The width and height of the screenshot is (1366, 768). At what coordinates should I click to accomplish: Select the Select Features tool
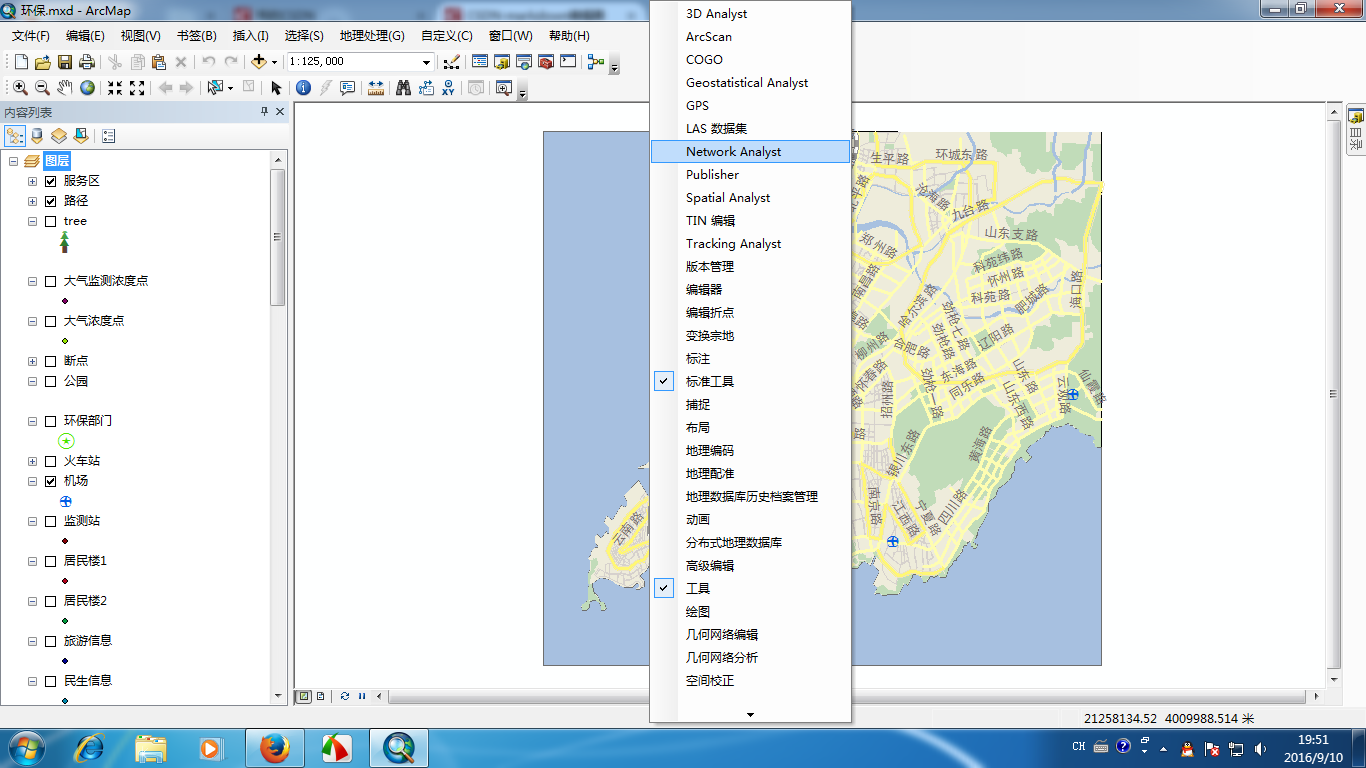(214, 88)
